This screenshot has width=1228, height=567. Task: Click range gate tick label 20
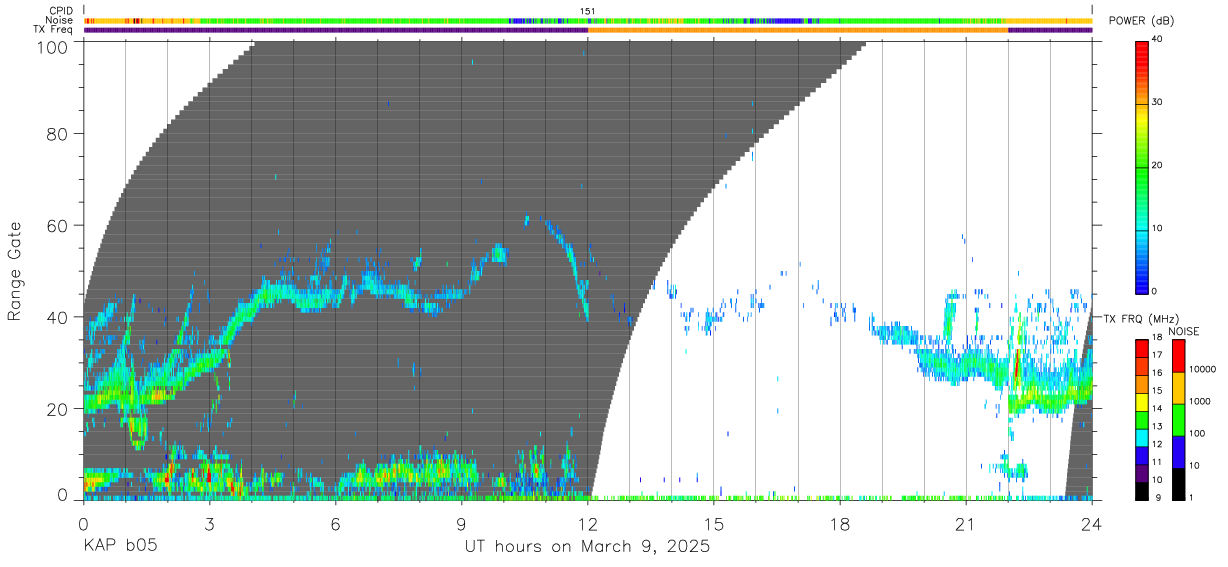[x=59, y=409]
